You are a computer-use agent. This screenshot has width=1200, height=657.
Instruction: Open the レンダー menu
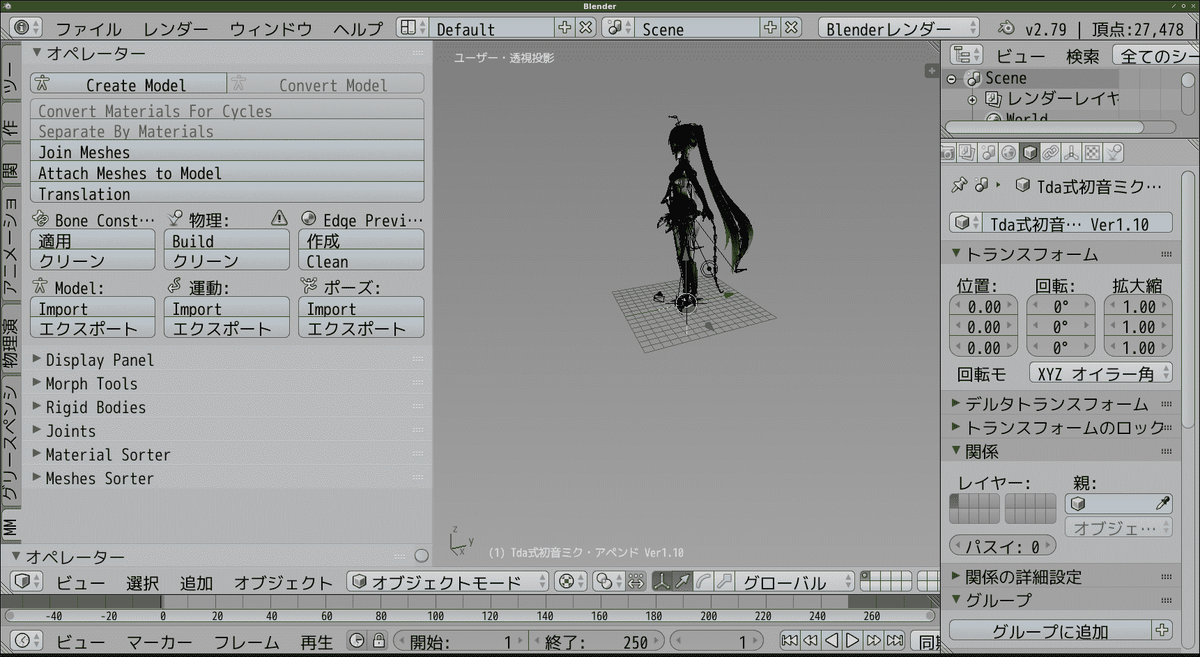click(x=175, y=29)
